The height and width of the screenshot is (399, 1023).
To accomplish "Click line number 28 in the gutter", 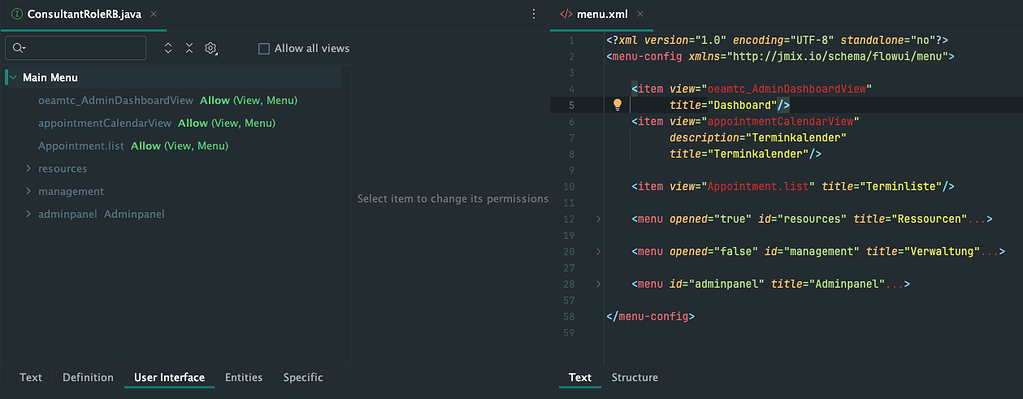I will point(569,284).
